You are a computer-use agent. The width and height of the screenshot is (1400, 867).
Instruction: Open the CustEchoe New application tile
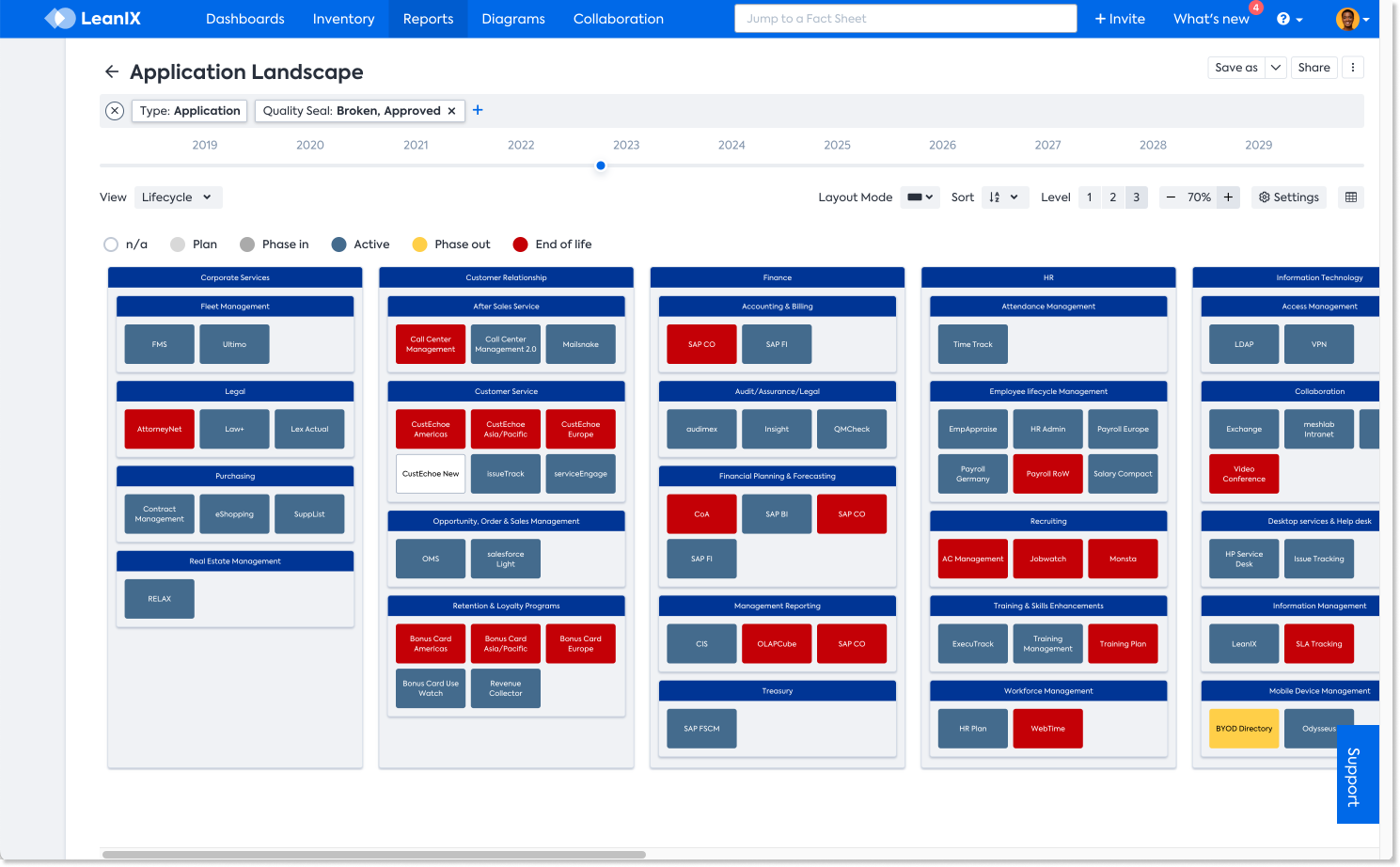431,474
